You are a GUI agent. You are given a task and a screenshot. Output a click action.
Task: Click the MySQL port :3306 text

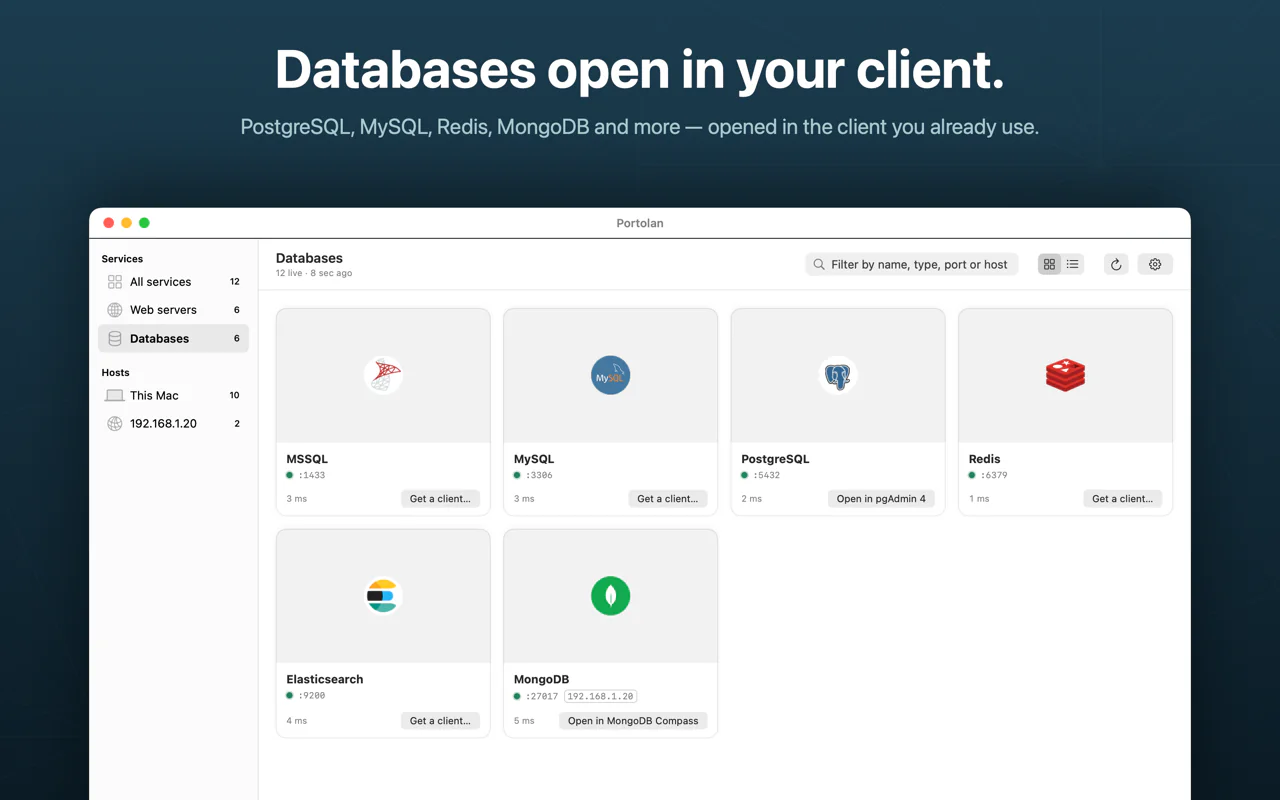click(539, 476)
